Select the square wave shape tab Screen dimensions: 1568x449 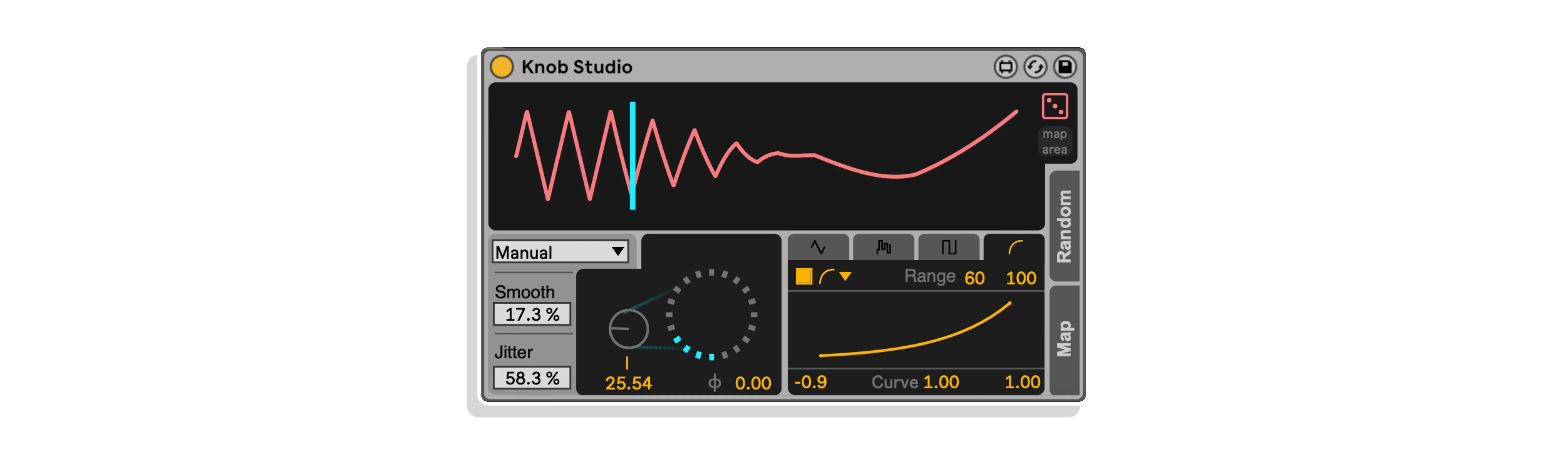[948, 248]
